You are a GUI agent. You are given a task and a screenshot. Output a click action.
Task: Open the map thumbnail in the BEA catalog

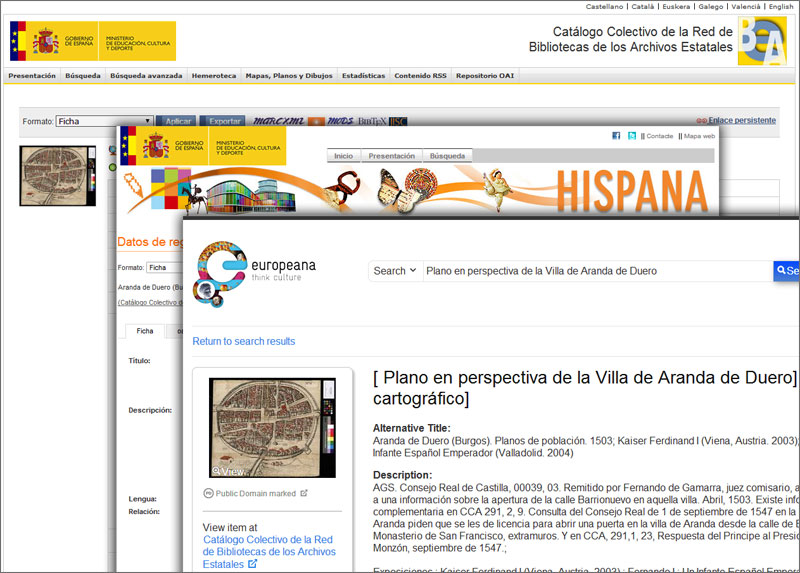(58, 176)
